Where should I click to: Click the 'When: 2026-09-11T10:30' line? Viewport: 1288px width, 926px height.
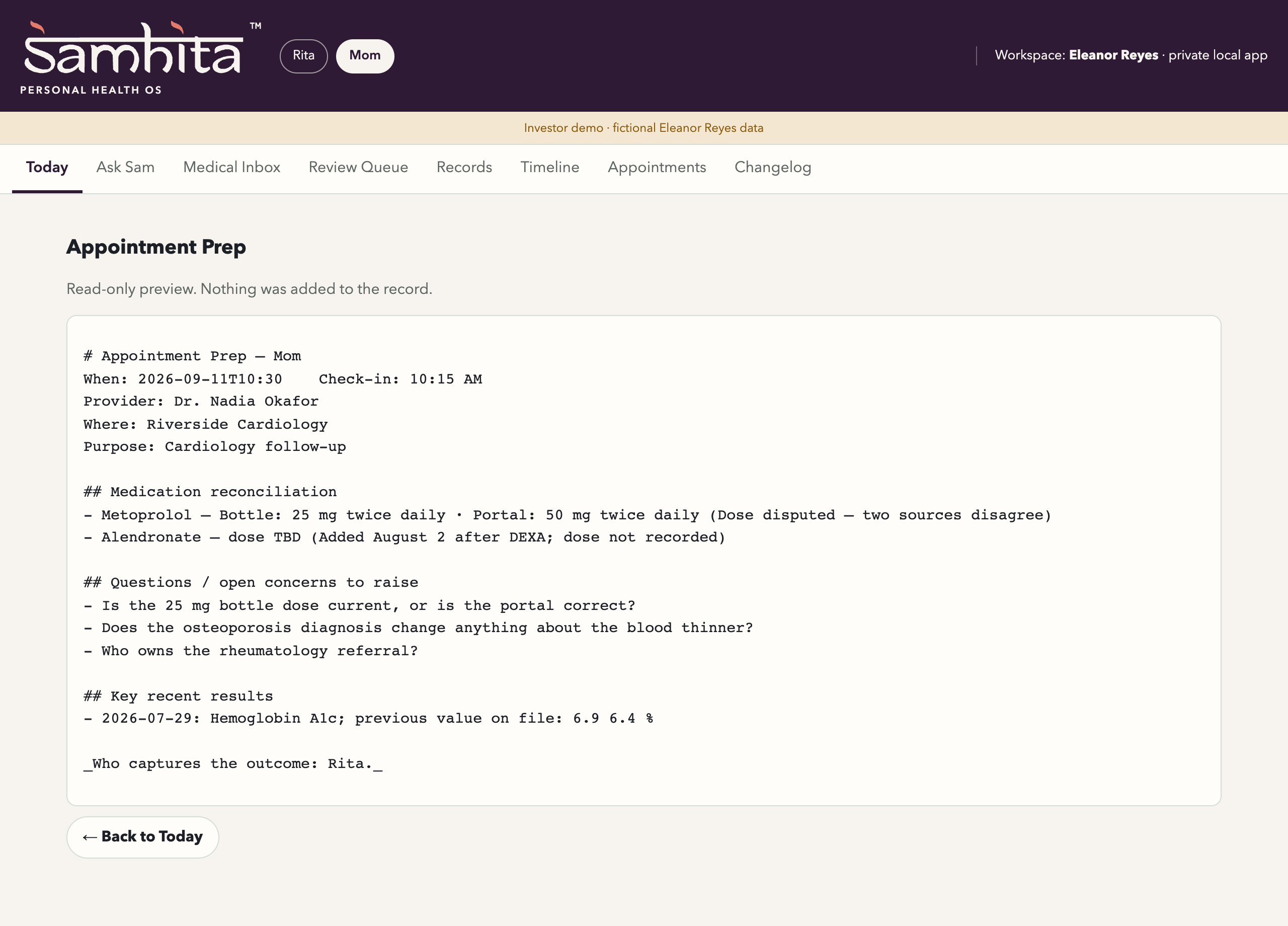point(183,379)
